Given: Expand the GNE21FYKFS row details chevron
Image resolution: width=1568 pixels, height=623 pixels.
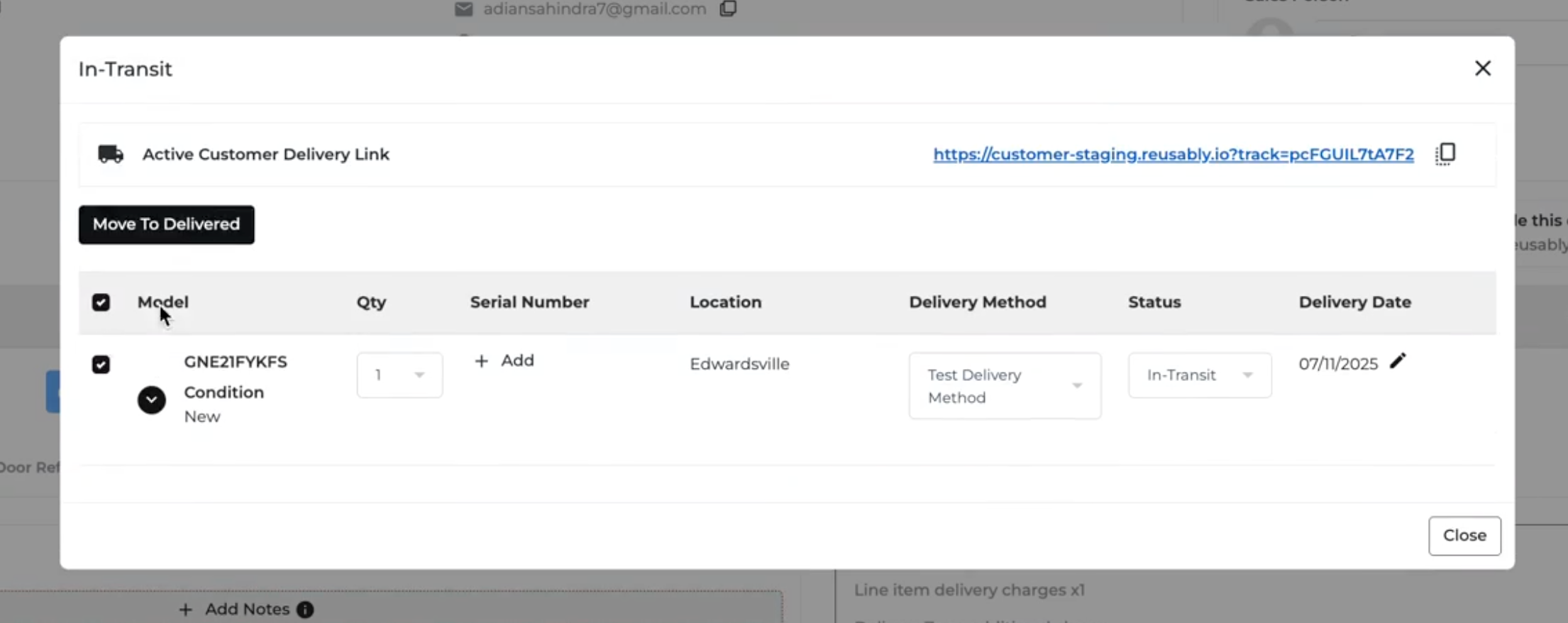Looking at the screenshot, I should pyautogui.click(x=151, y=400).
